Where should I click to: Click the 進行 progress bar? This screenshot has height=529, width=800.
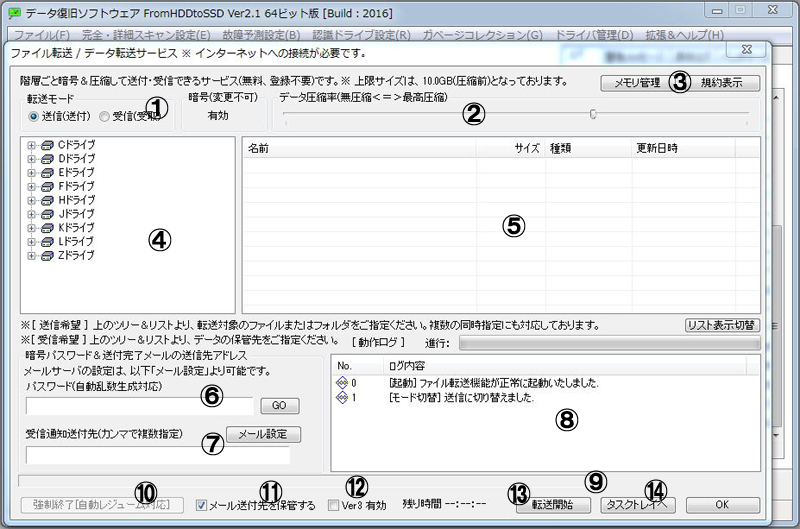tap(610, 343)
